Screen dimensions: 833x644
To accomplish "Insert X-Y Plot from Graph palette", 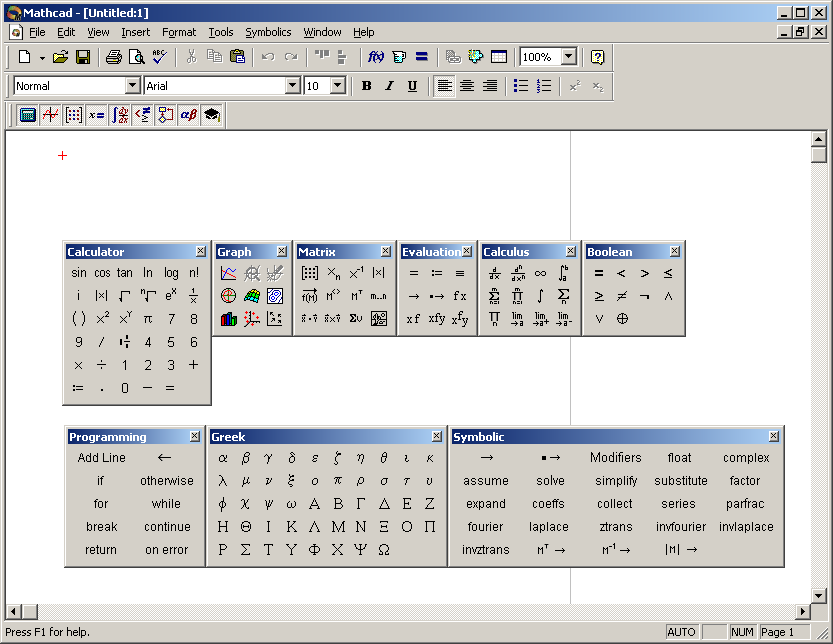I will click(228, 273).
